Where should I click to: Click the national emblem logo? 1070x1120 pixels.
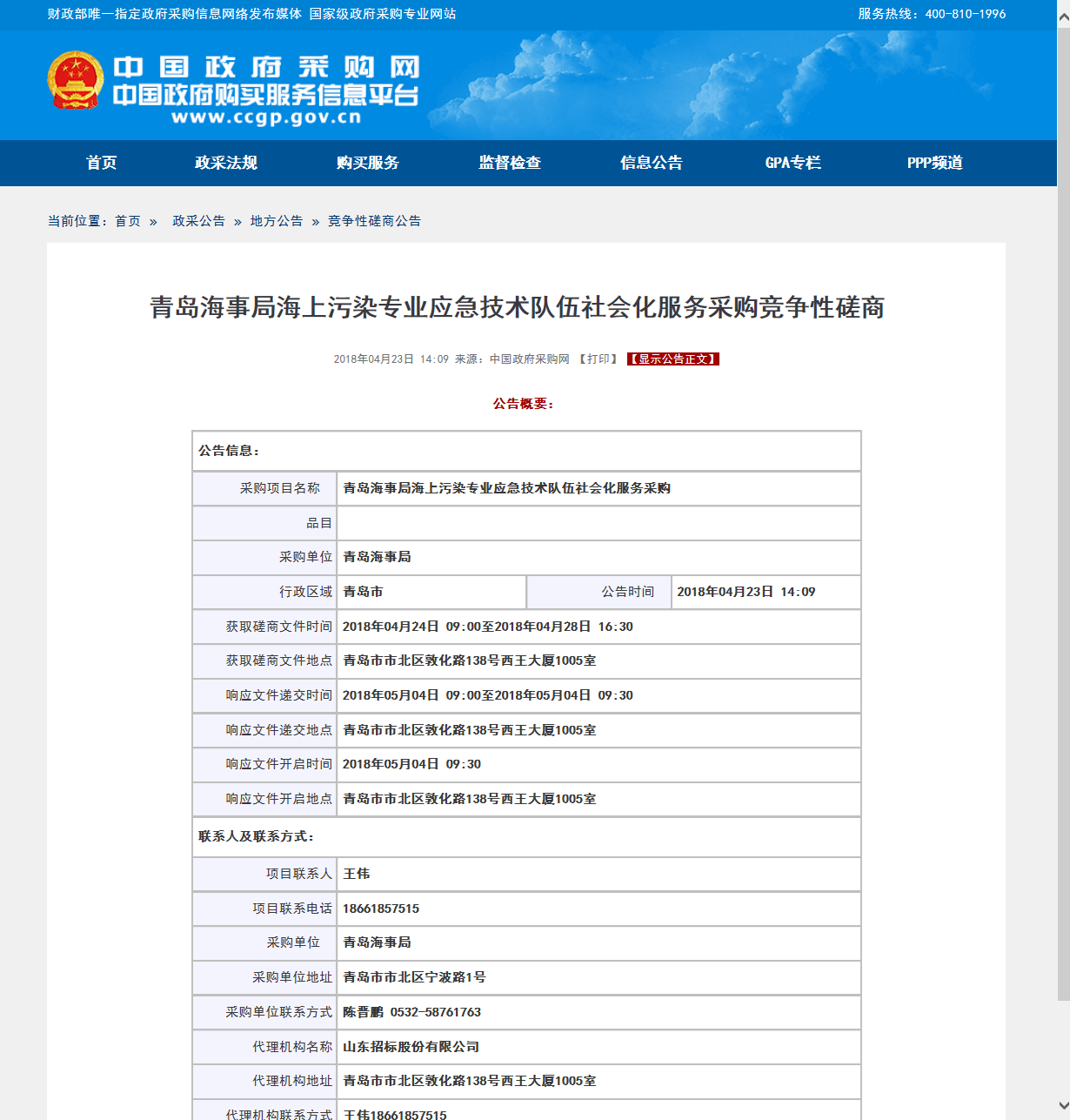click(x=75, y=80)
